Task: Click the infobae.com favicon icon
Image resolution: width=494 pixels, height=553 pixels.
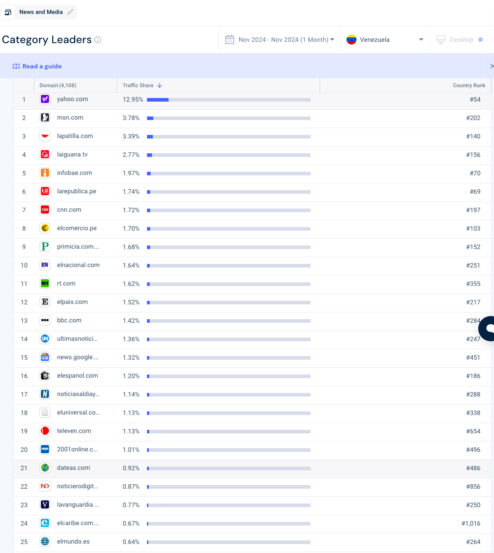Action: click(x=45, y=173)
